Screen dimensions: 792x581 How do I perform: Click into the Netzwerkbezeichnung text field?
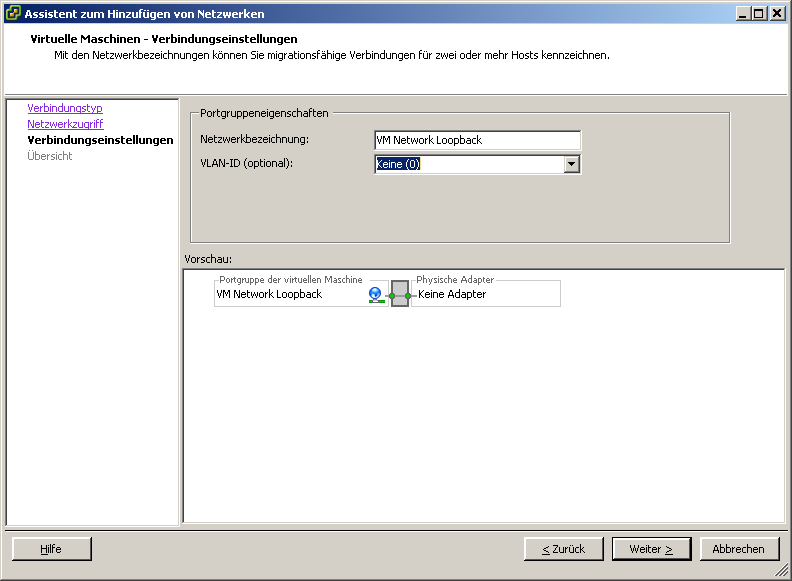click(477, 140)
